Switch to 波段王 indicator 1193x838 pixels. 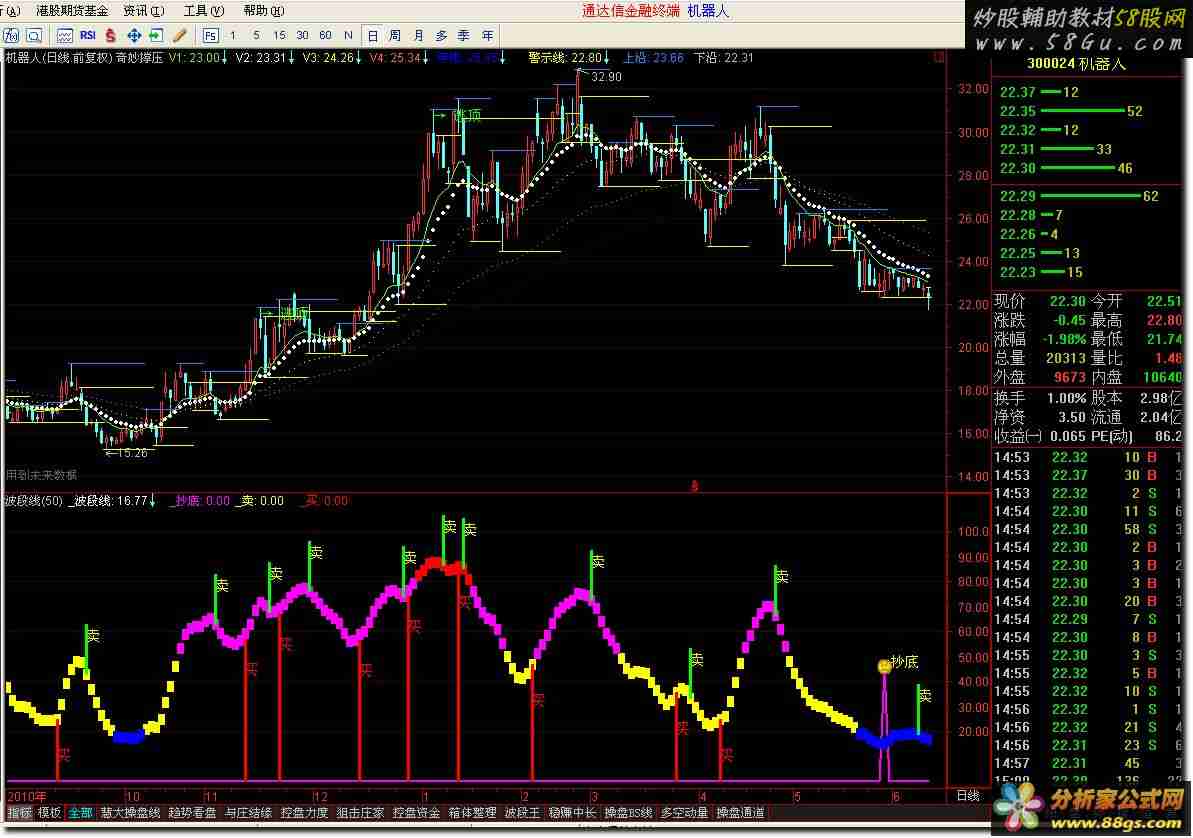[x=523, y=813]
